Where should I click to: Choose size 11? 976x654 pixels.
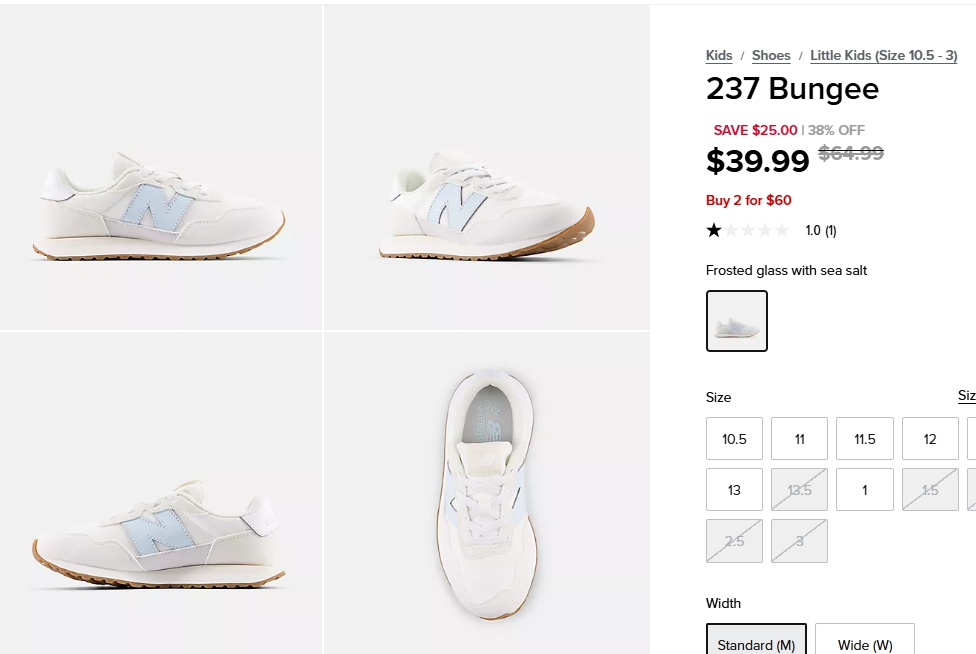point(800,439)
